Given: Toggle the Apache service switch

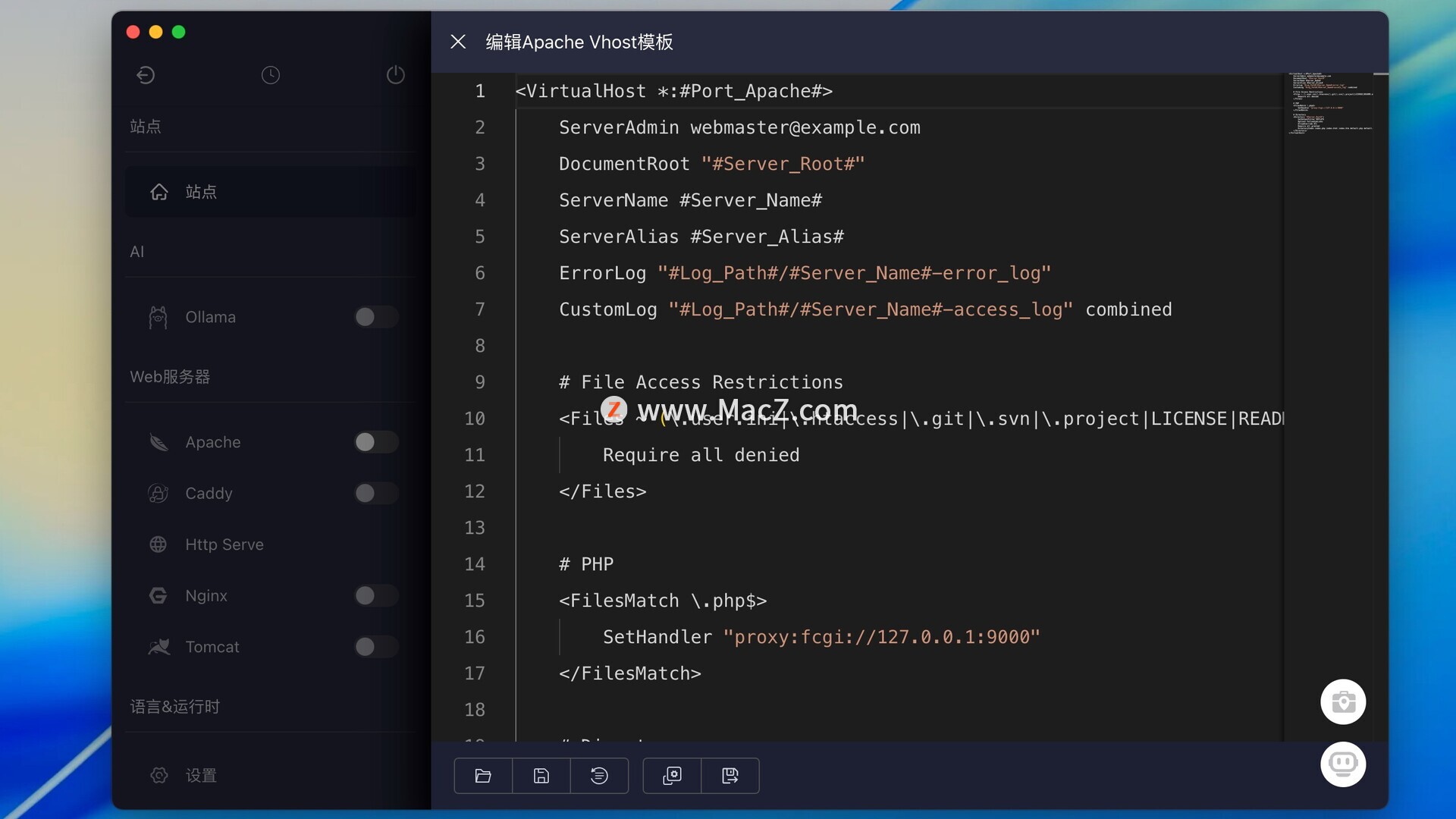Looking at the screenshot, I should point(376,442).
